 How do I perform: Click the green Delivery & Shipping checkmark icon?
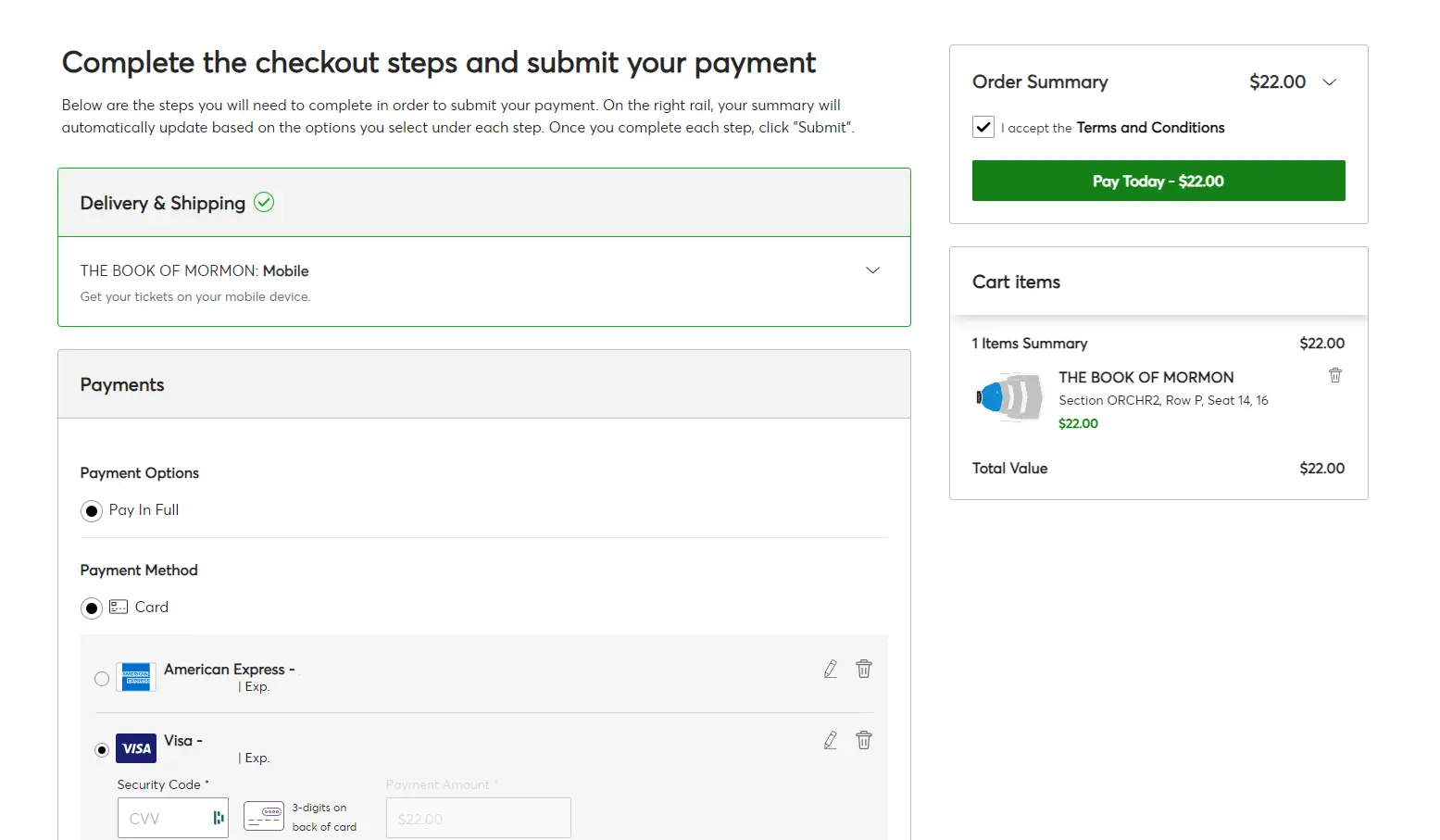coord(264,202)
